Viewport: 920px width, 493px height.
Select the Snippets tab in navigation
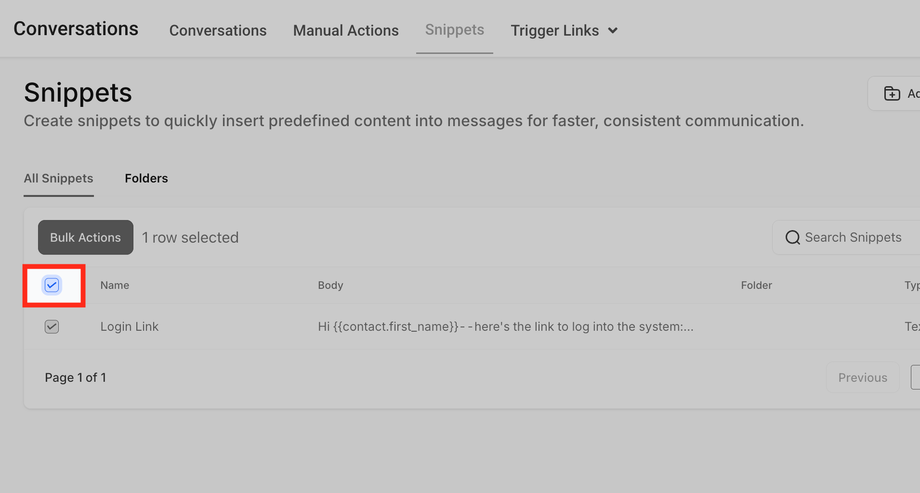(x=454, y=30)
